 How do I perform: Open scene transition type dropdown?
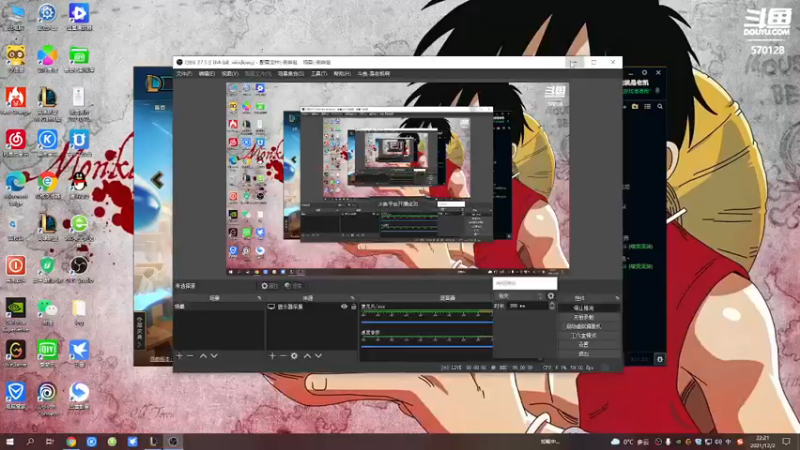(519, 296)
